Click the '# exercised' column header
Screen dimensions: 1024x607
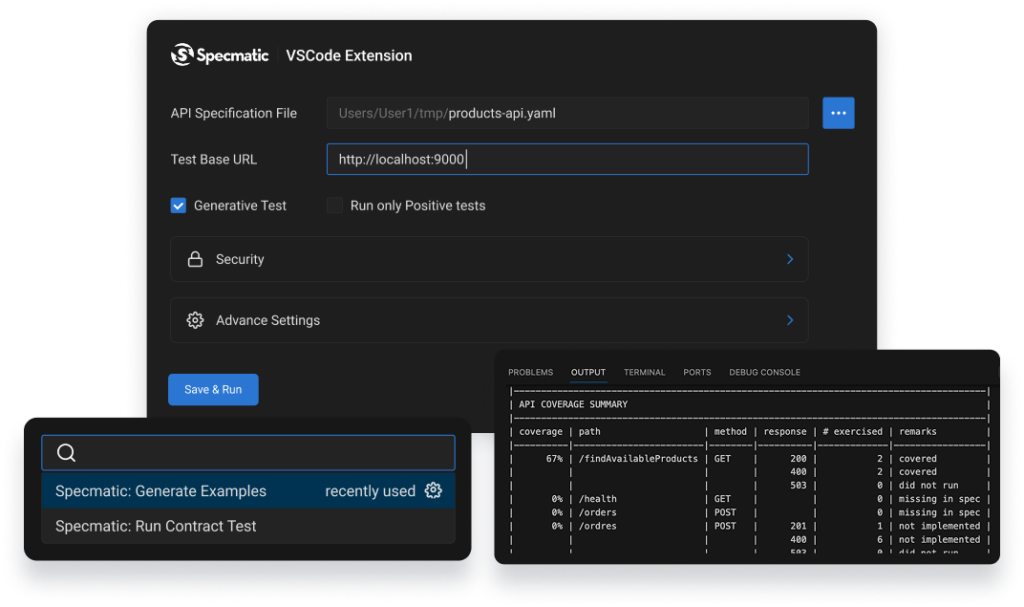852,431
